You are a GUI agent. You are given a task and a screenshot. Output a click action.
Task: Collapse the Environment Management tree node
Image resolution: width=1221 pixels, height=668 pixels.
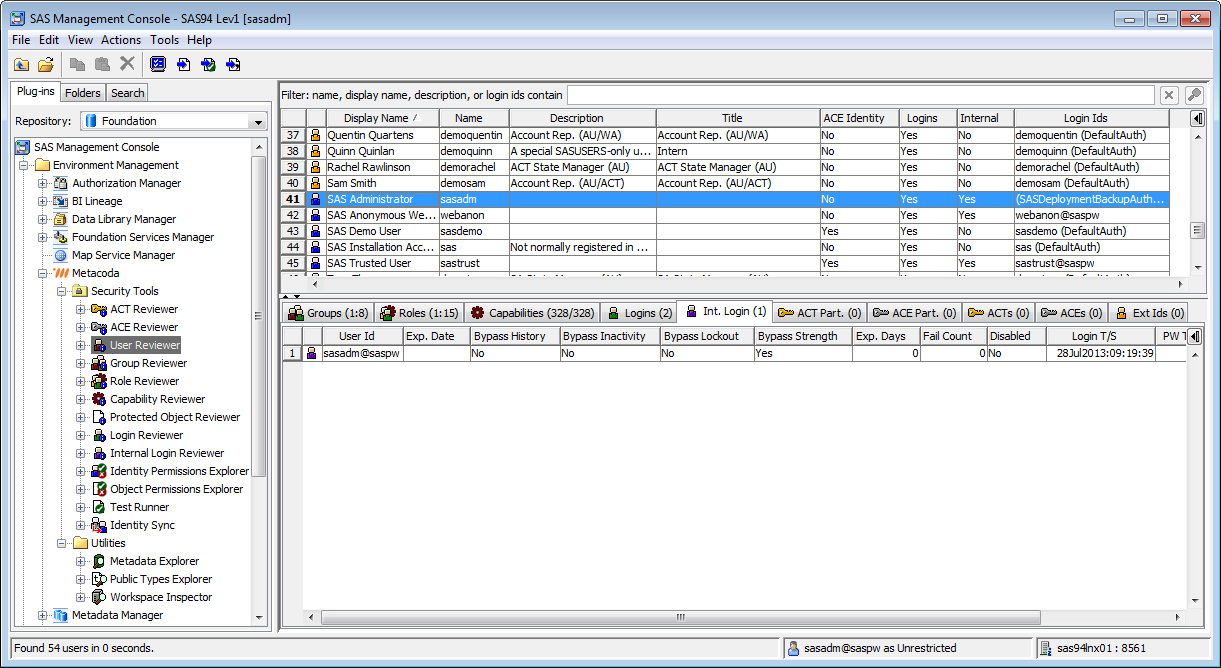[x=24, y=165]
